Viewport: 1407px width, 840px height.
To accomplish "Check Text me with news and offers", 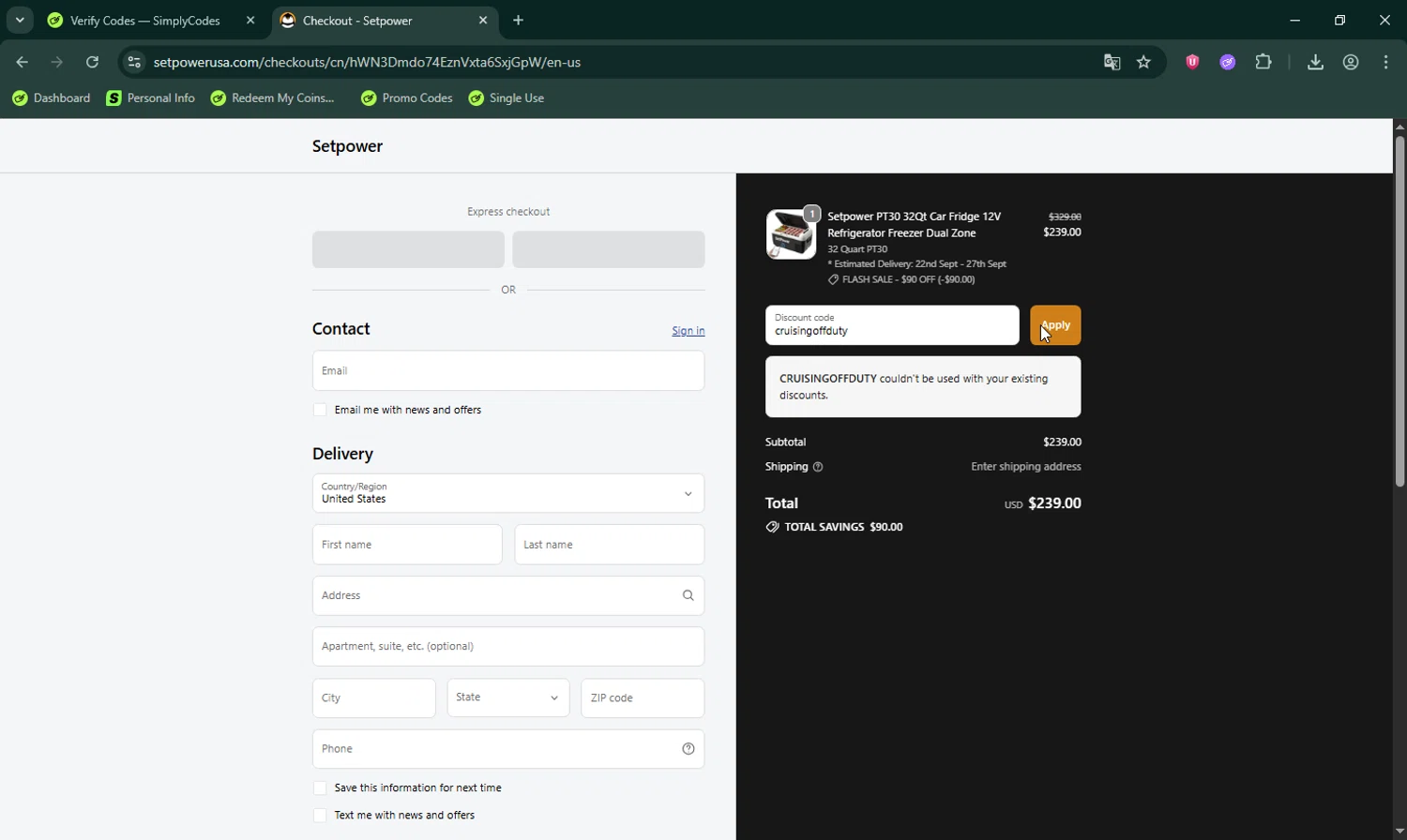I will (320, 816).
